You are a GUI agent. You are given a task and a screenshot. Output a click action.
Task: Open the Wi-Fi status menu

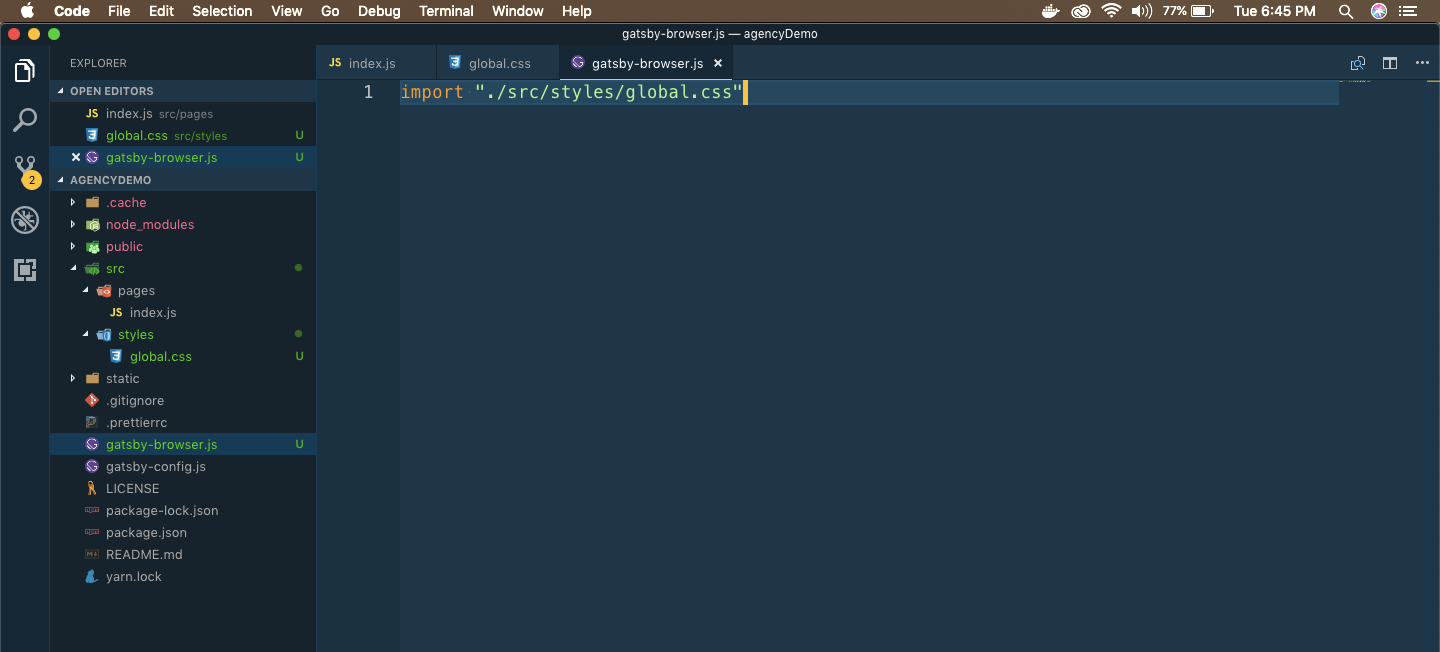1111,11
